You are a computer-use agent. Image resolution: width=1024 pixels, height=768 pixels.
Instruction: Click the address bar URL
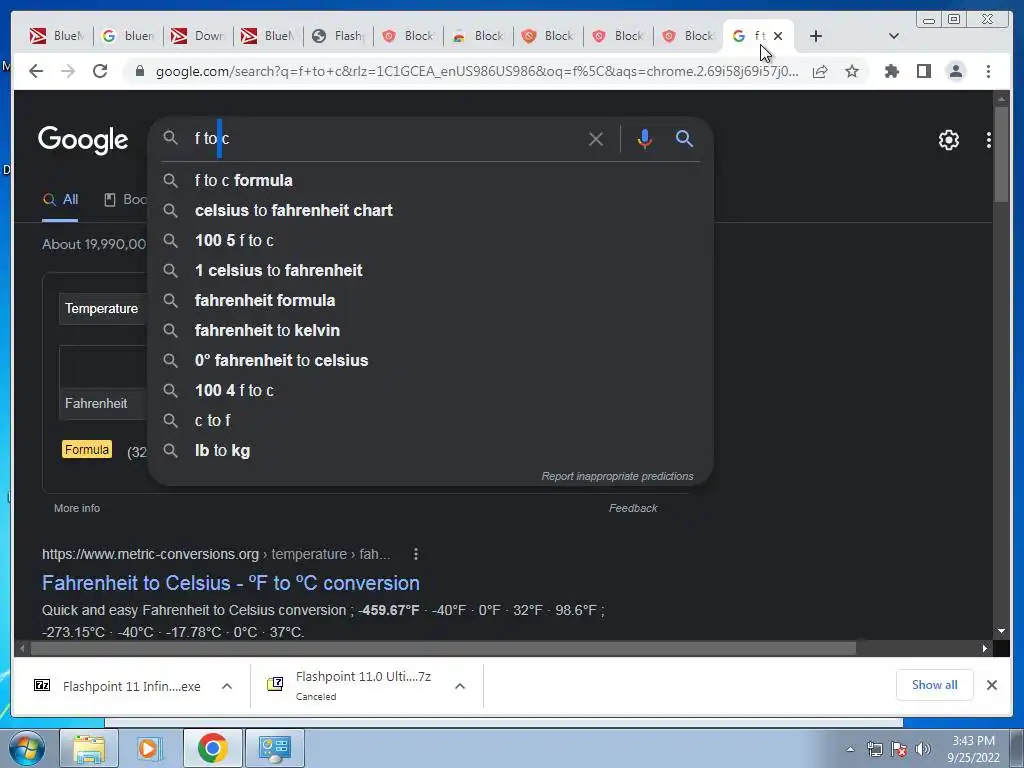pos(477,71)
